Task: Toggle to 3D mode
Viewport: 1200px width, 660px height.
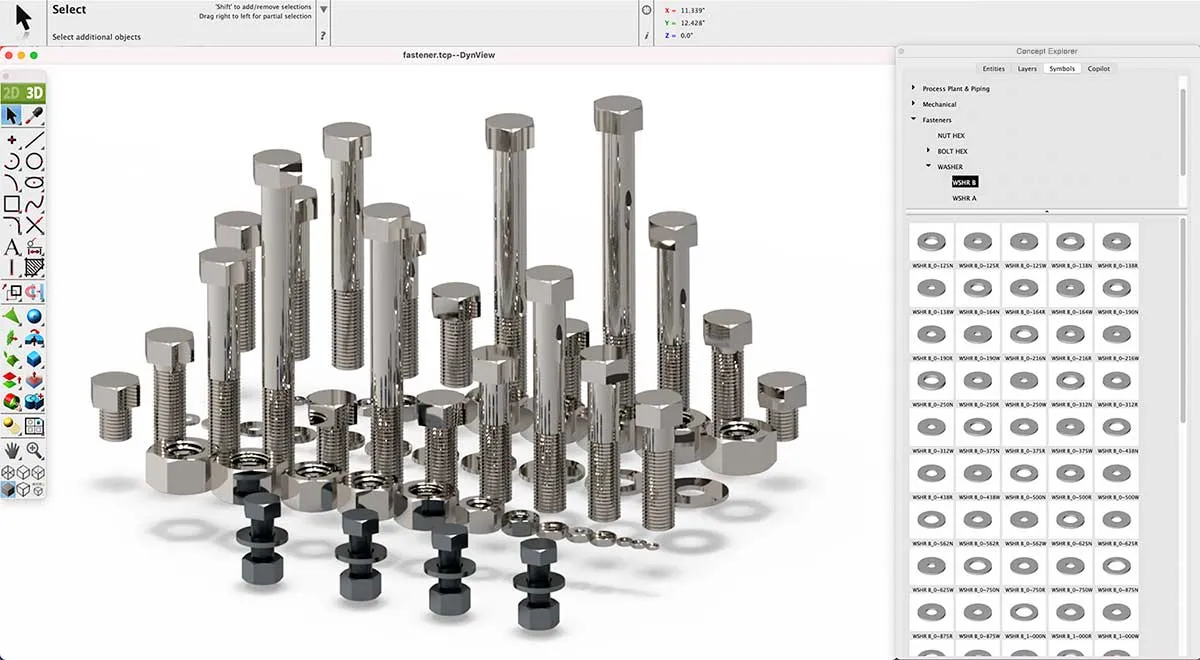Action: pos(33,90)
